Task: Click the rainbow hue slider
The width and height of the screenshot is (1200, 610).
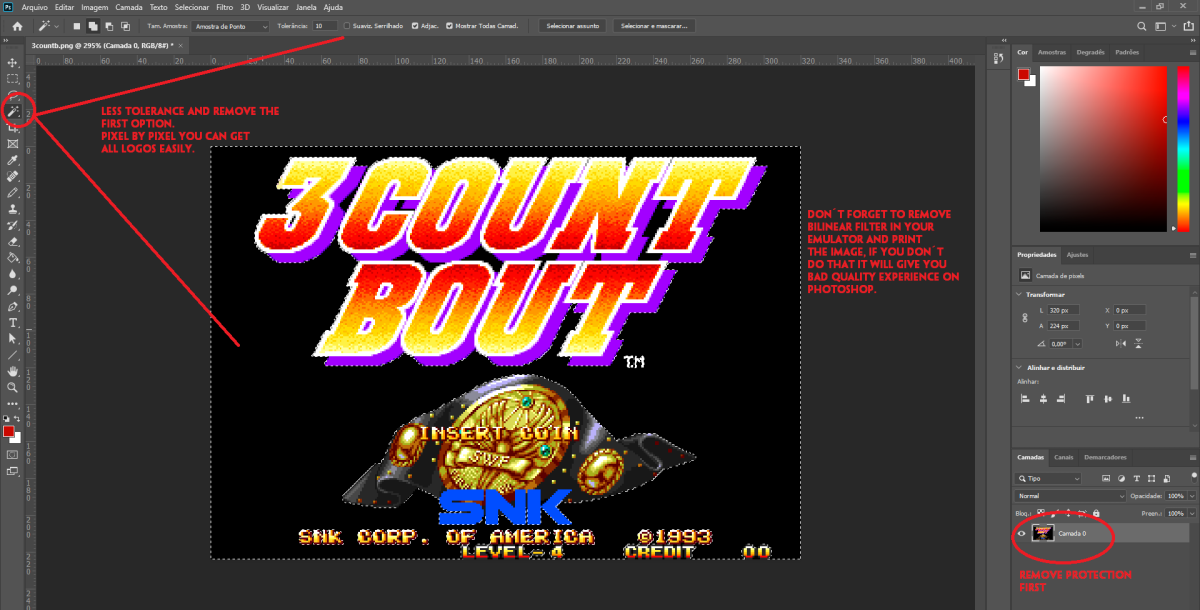Action: [x=1183, y=149]
